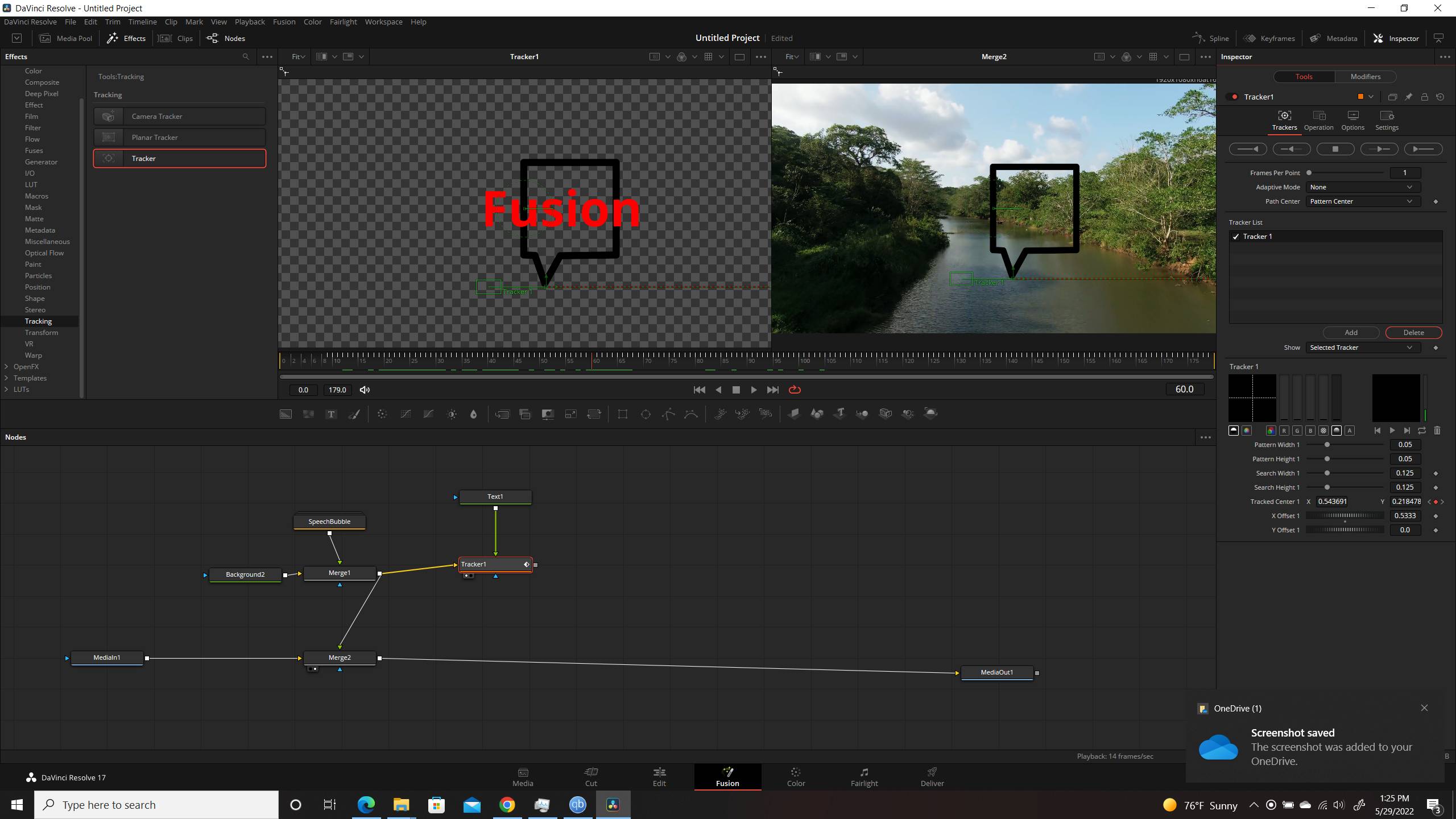The width and height of the screenshot is (1456, 819).
Task: Select the Camera Tracker tool
Action: pyautogui.click(x=180, y=116)
